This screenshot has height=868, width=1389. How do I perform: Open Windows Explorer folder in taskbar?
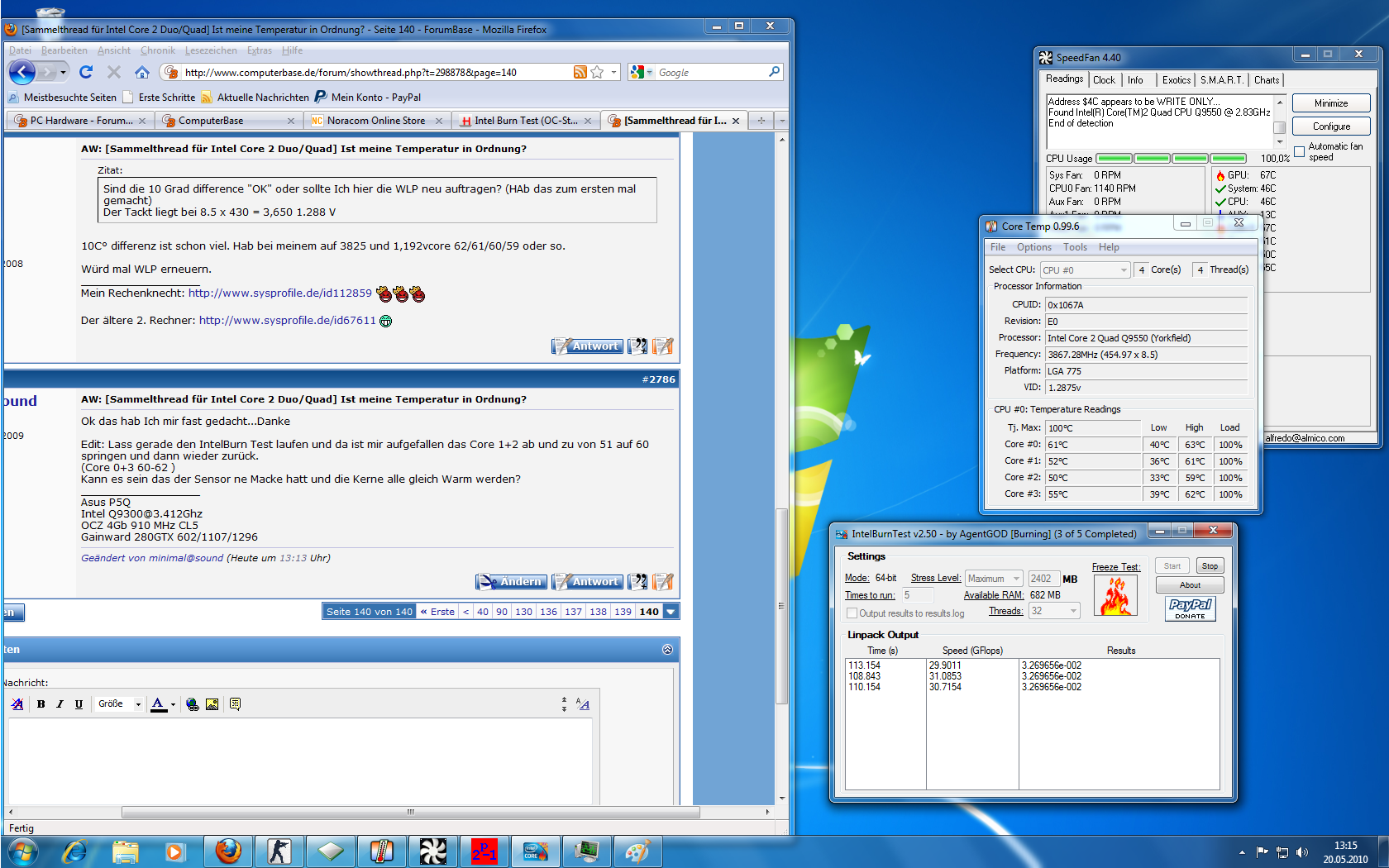pyautogui.click(x=125, y=851)
